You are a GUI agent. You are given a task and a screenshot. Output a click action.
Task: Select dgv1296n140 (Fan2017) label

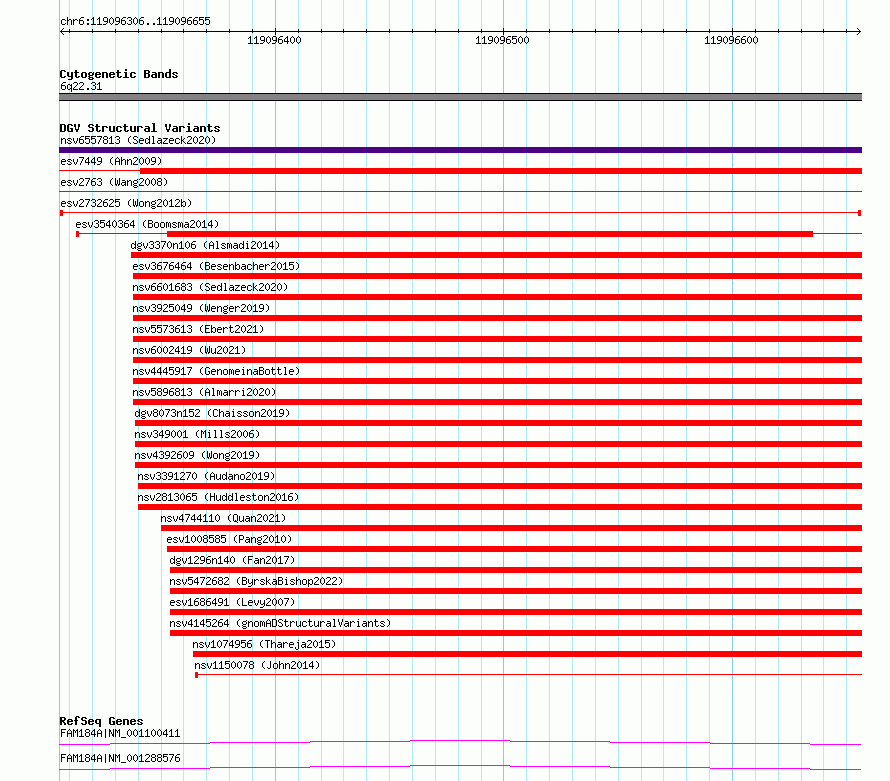[232, 560]
